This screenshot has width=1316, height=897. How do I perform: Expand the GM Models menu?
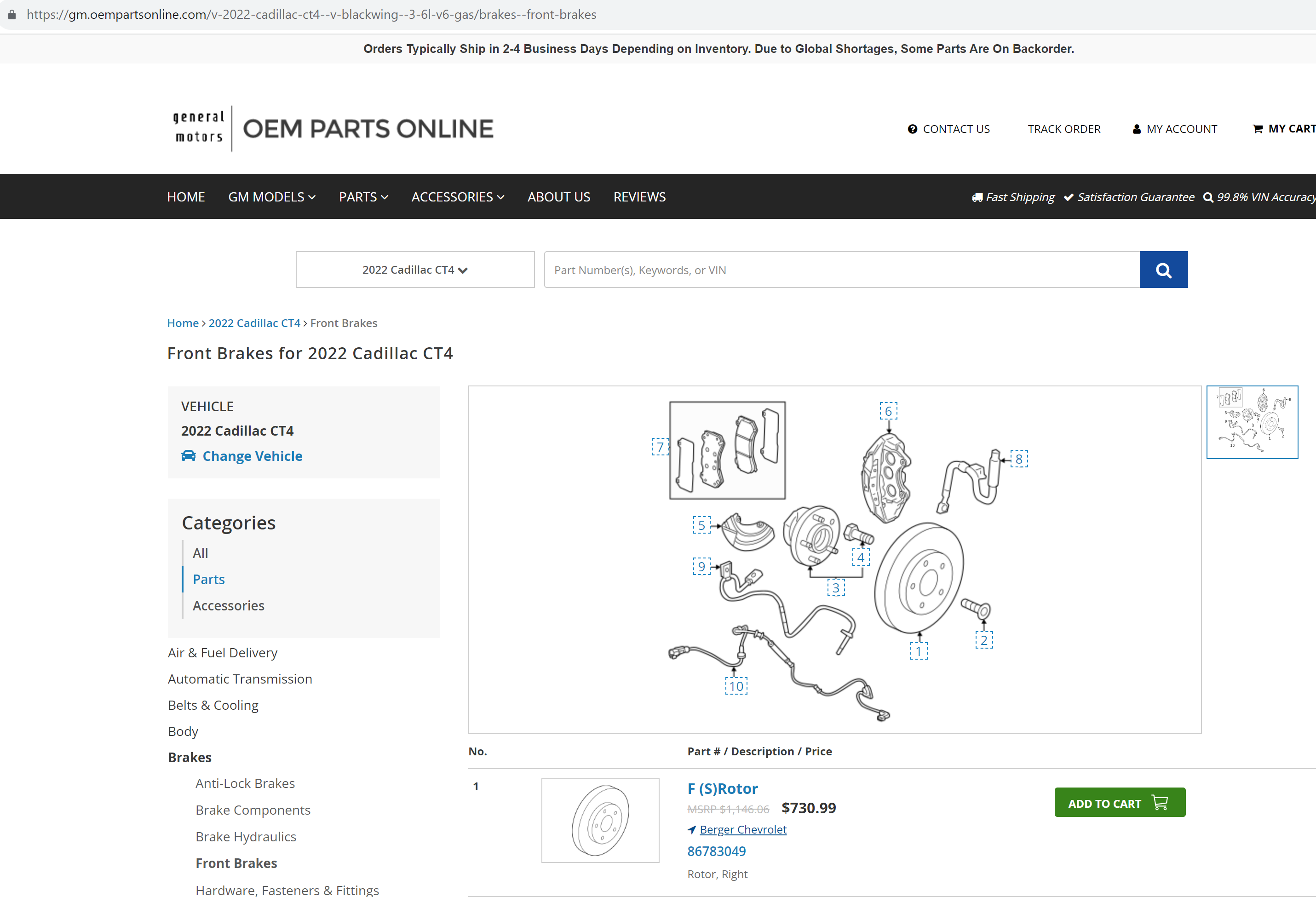point(272,196)
